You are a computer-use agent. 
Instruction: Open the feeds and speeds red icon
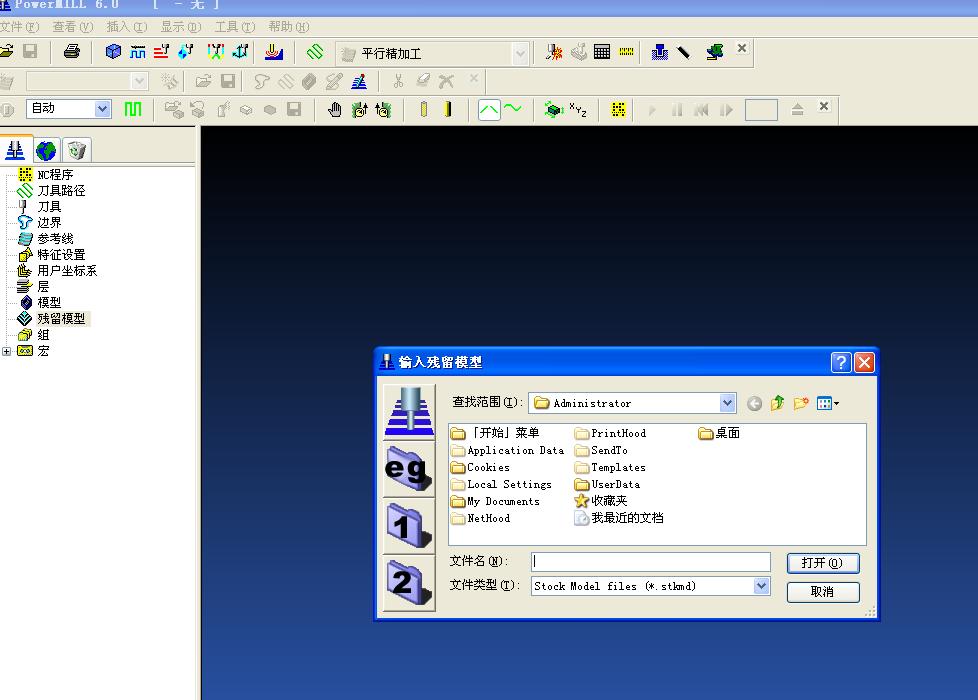(161, 51)
